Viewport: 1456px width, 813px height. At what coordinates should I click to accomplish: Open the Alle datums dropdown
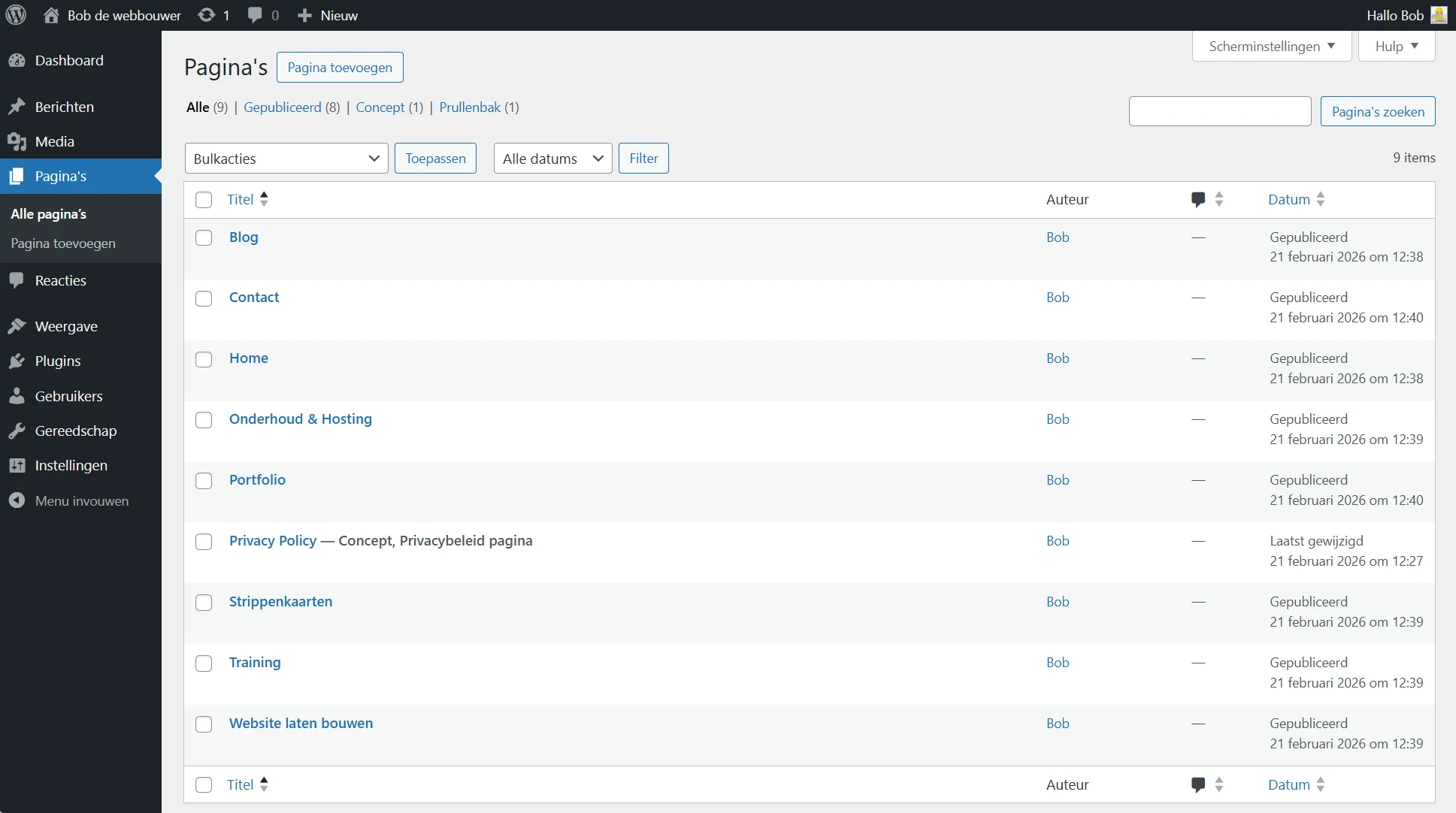(x=552, y=158)
